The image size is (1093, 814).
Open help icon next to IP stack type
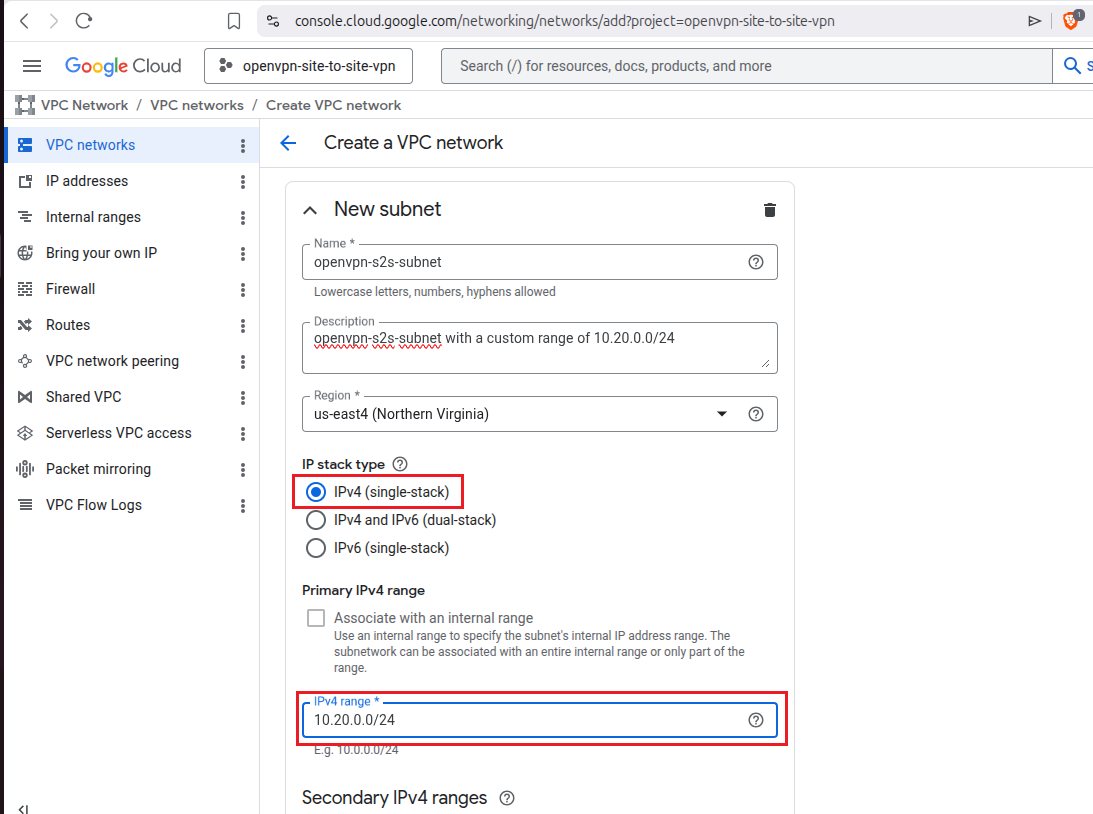[400, 464]
